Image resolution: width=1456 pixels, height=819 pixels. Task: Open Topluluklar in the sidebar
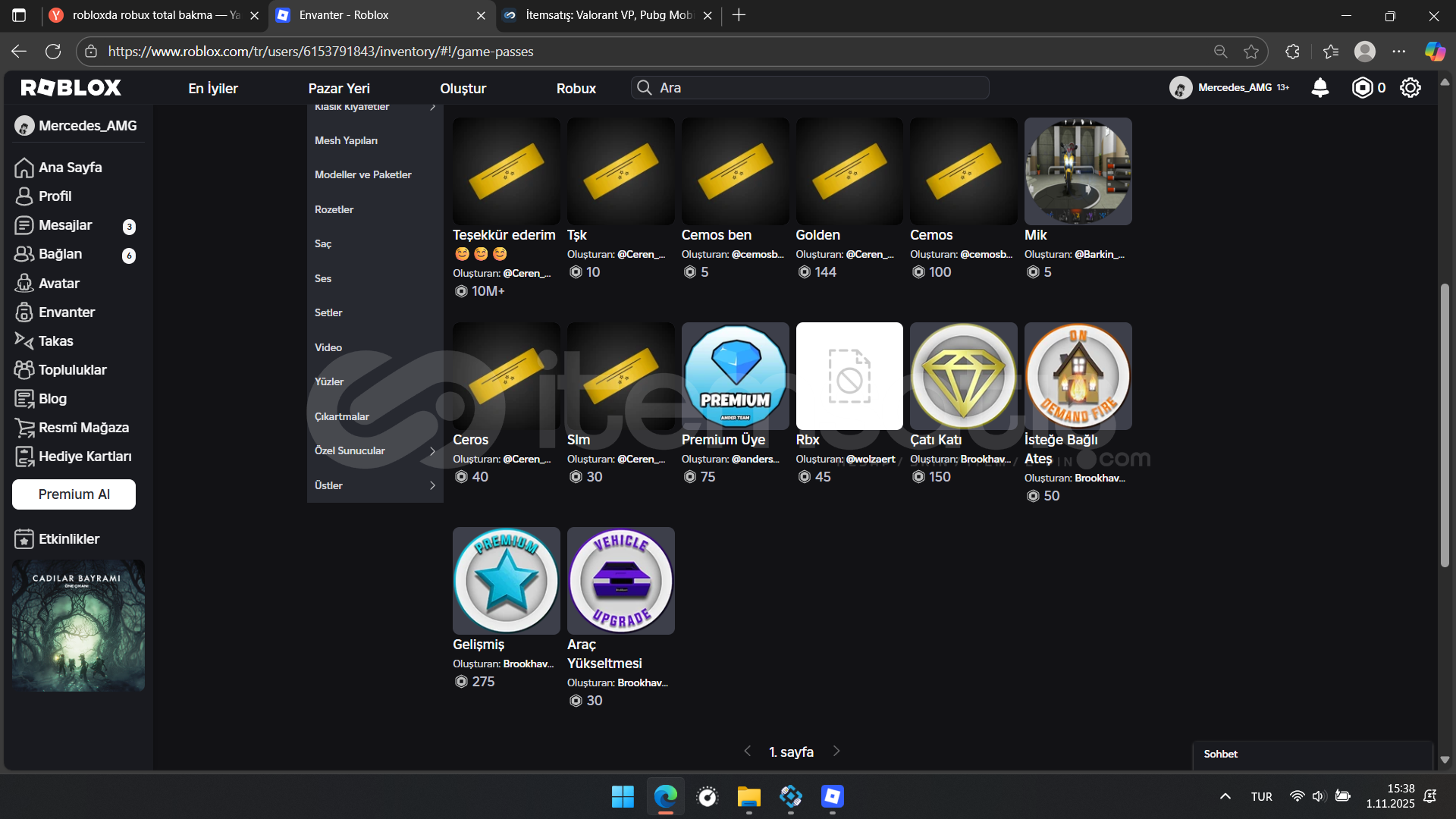click(x=72, y=370)
